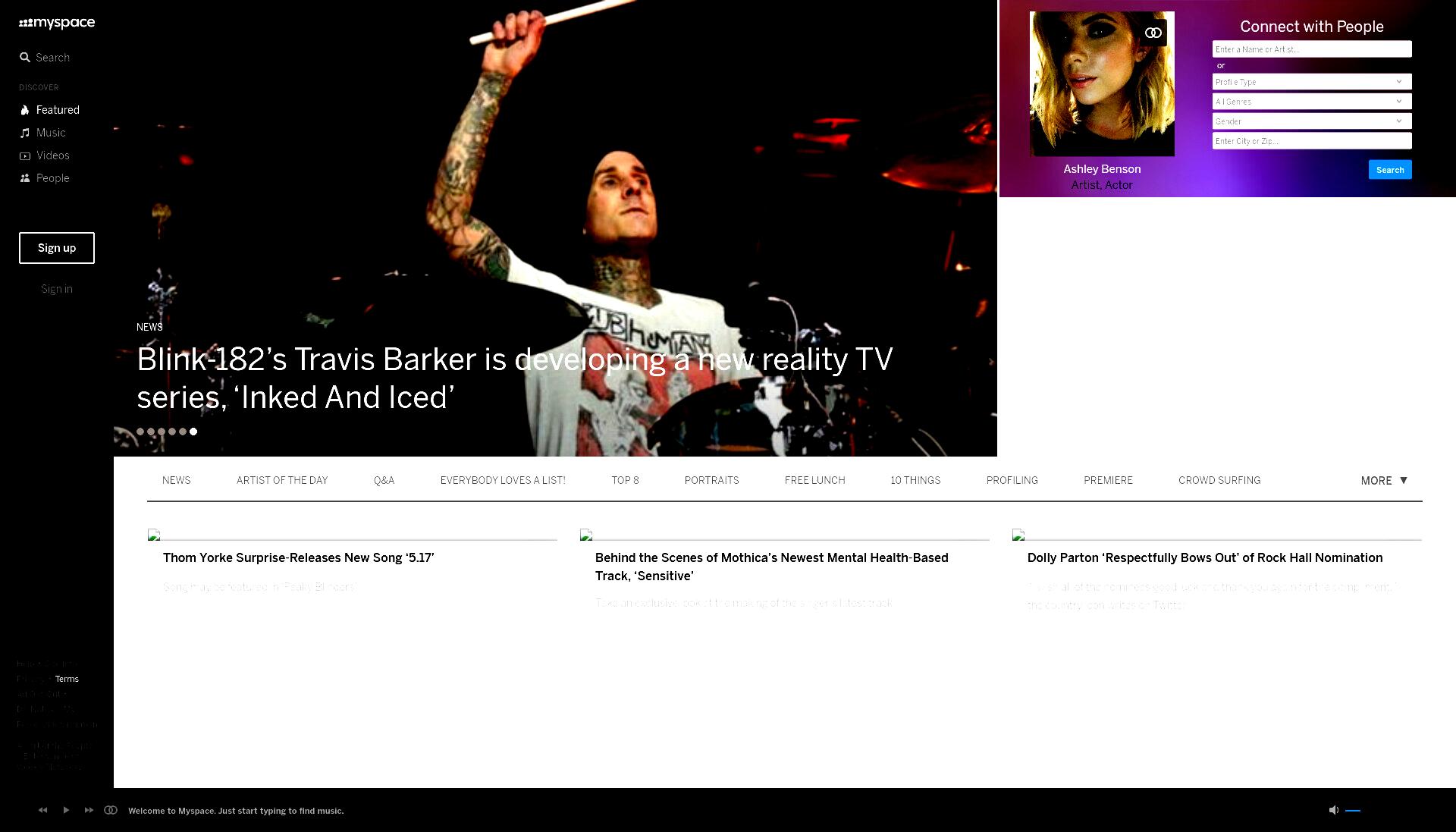
Task: Mute the player with the speaker icon
Action: (1333, 810)
